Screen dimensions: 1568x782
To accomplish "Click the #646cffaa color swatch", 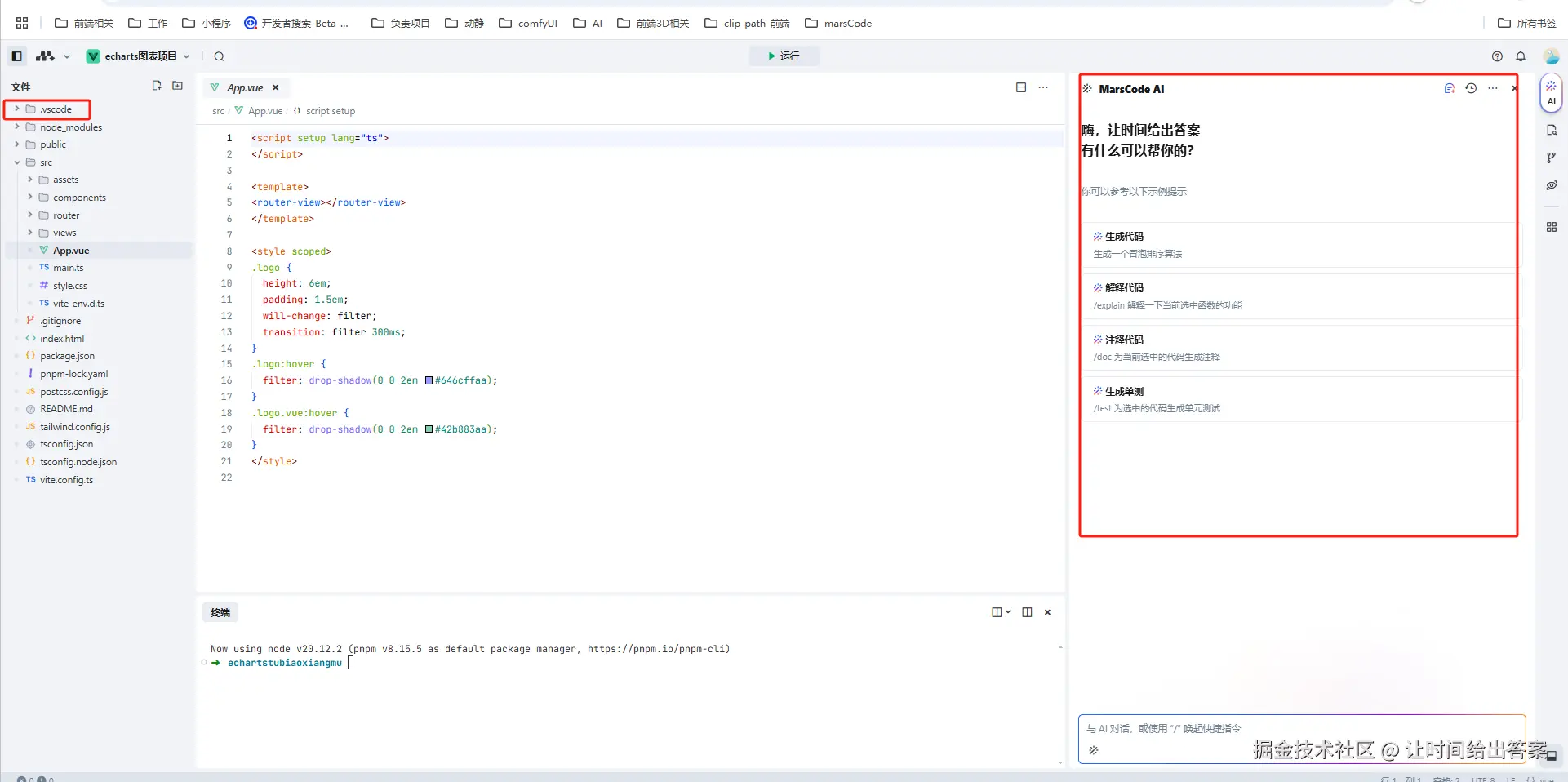I will tap(429, 380).
